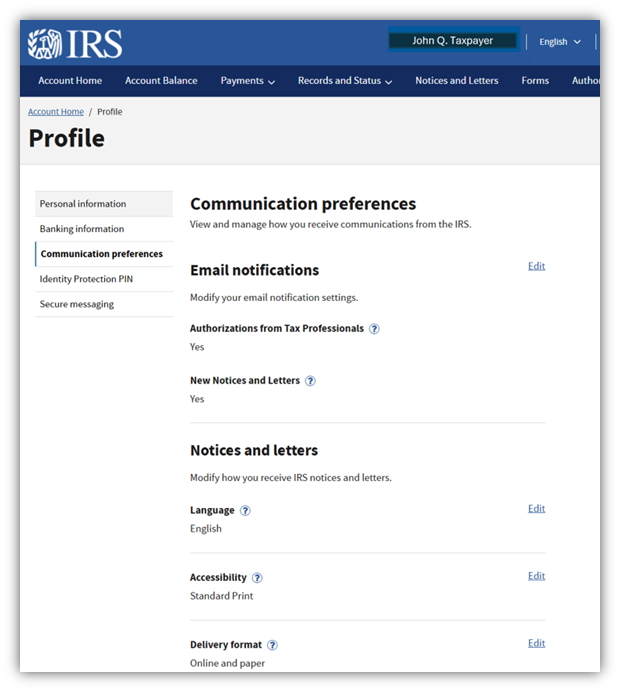This screenshot has width=620, height=692.
Task: Open help icon for New Notices and Letters
Action: (310, 381)
